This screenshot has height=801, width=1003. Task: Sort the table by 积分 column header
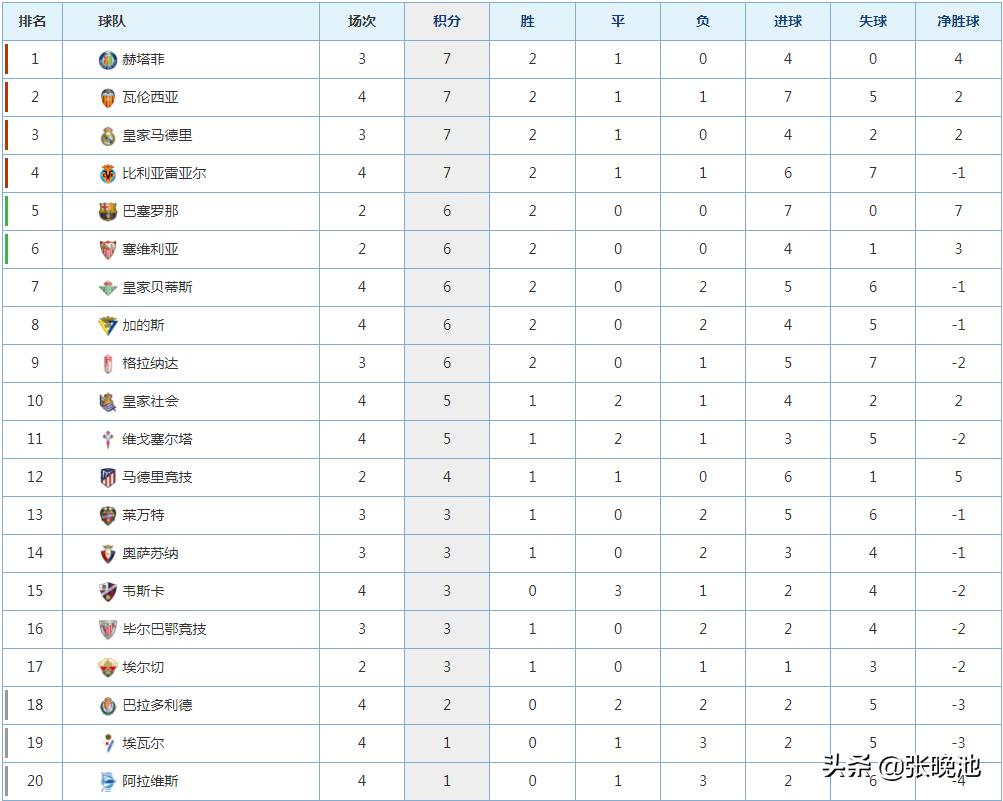[447, 21]
